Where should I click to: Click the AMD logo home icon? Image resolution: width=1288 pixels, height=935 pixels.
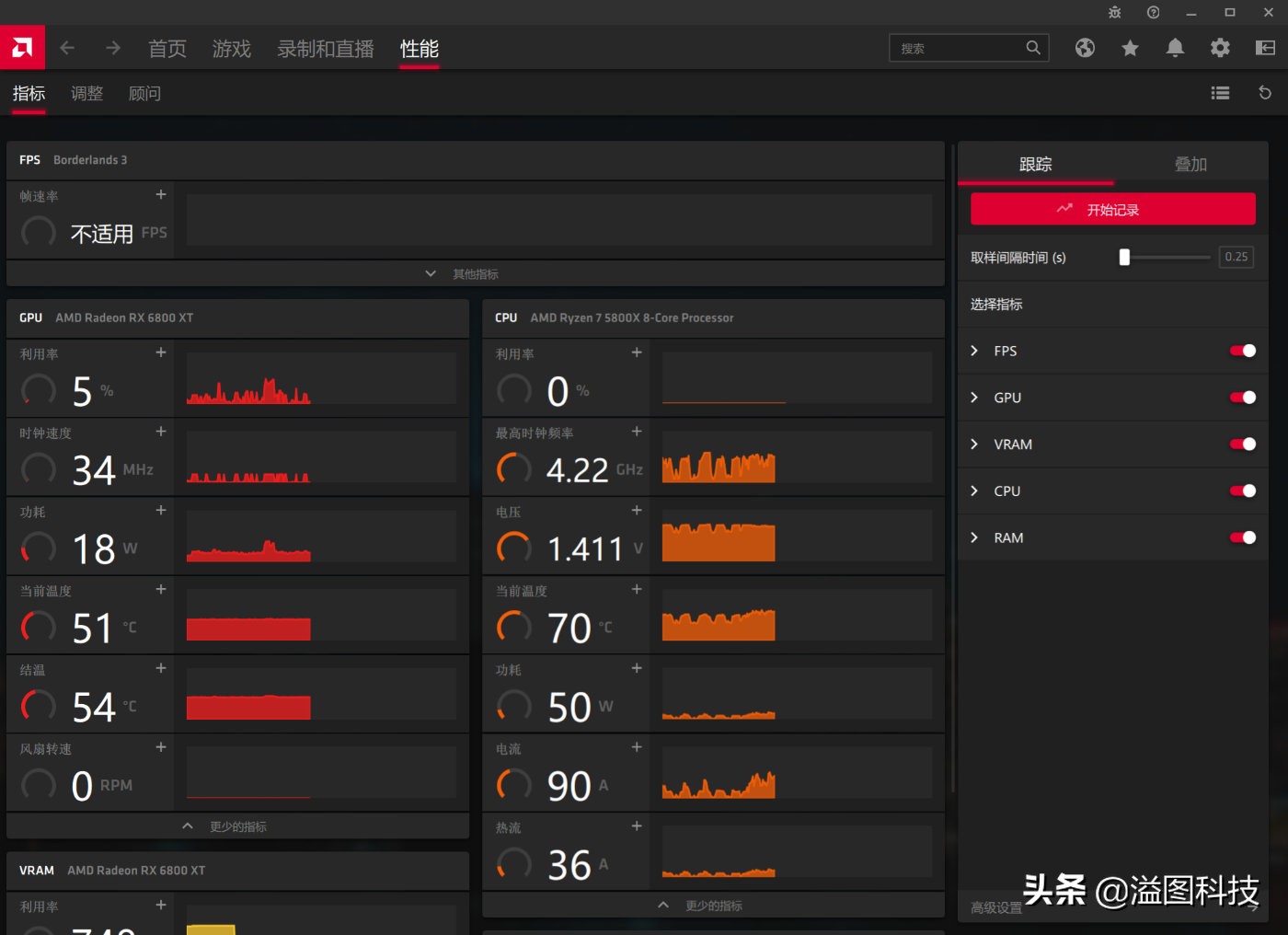click(x=22, y=47)
